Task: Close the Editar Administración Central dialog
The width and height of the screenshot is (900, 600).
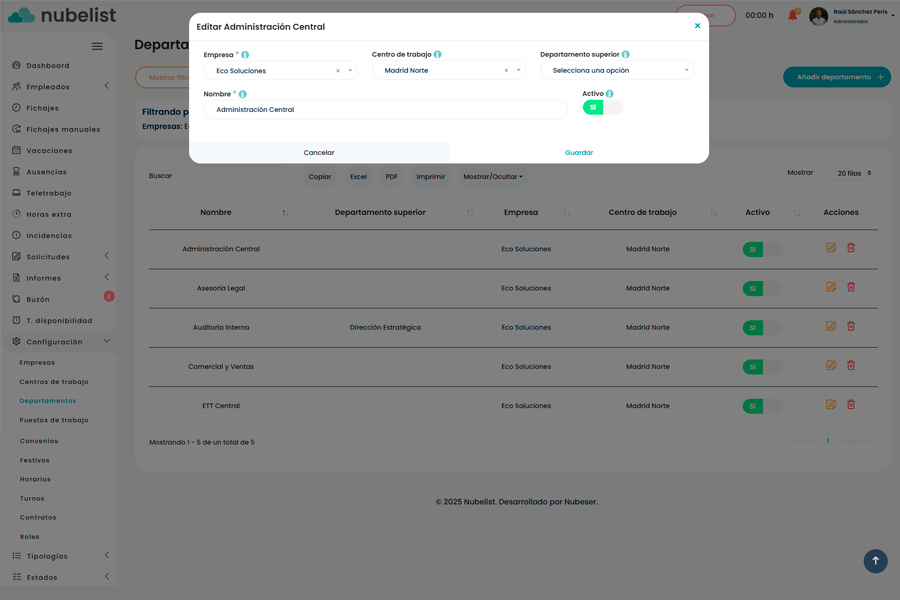Action: 697,26
